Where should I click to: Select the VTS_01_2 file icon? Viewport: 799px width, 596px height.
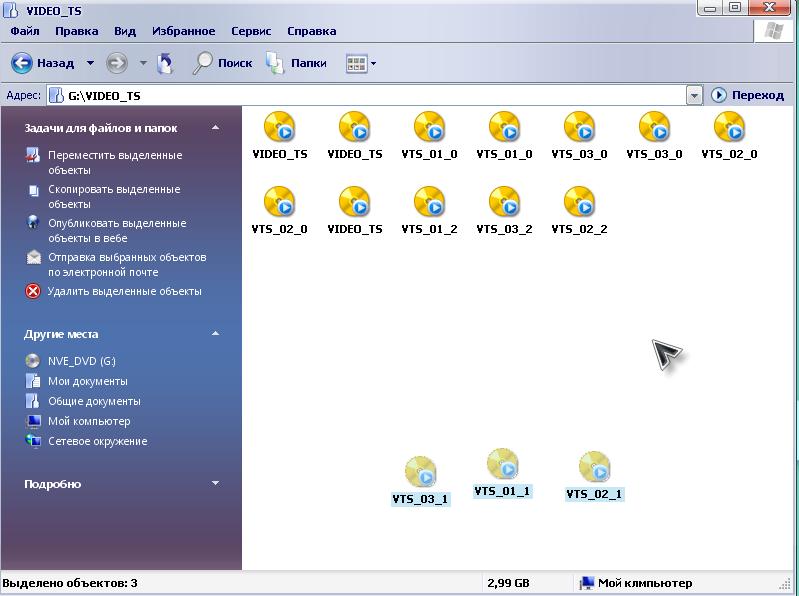[429, 202]
